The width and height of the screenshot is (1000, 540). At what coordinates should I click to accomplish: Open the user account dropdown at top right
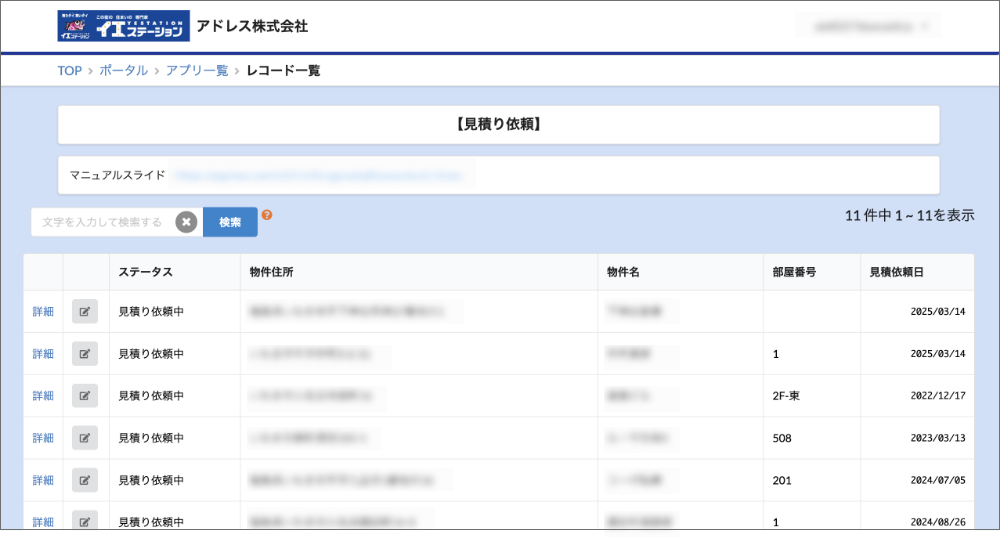868,27
